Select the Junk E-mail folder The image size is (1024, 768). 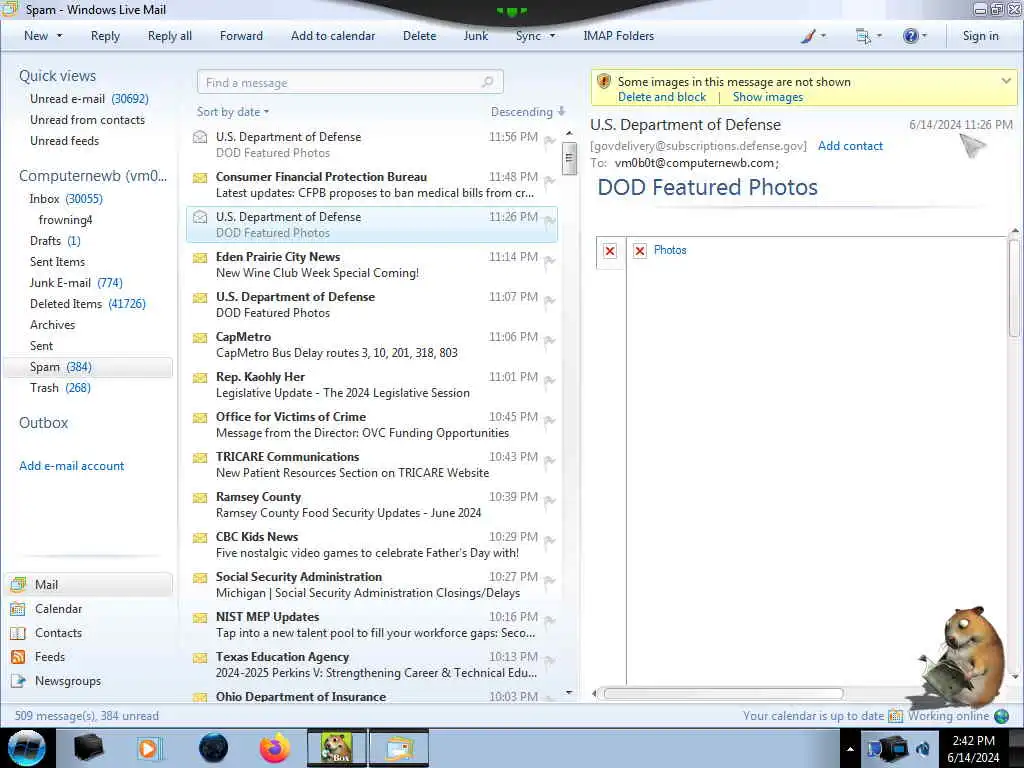click(x=76, y=283)
